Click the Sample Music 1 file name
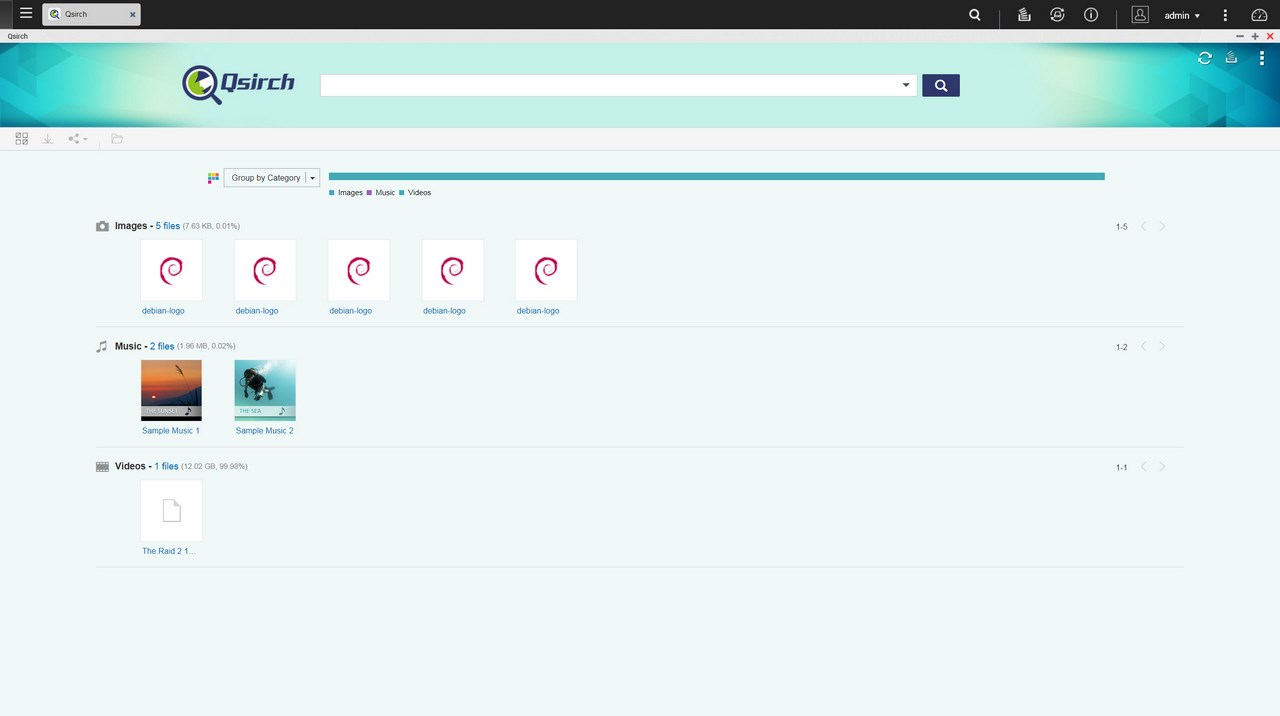This screenshot has height=716, width=1280. click(171, 431)
